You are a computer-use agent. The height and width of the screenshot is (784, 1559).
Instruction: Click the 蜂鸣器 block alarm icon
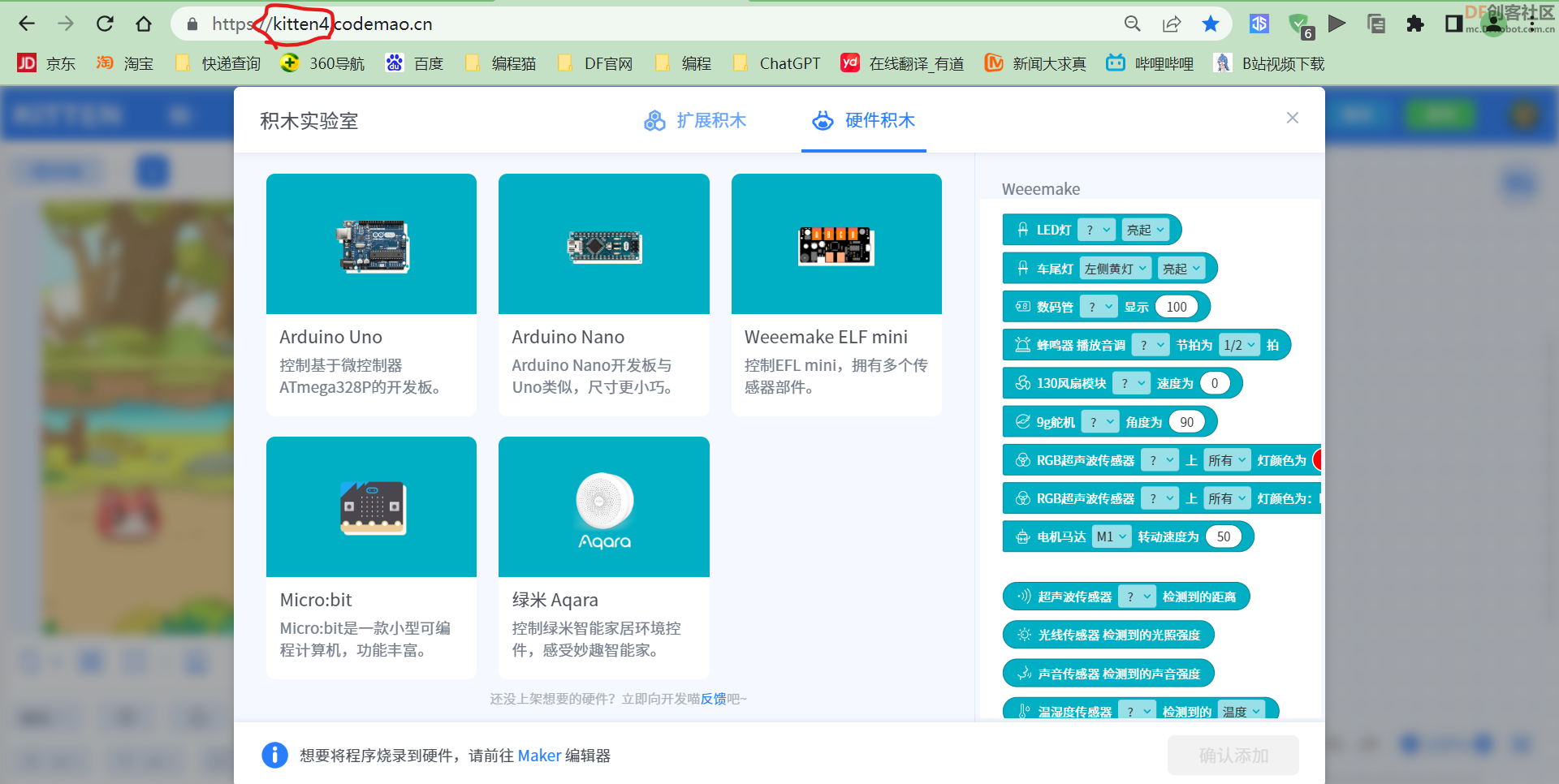pyautogui.click(x=1023, y=345)
